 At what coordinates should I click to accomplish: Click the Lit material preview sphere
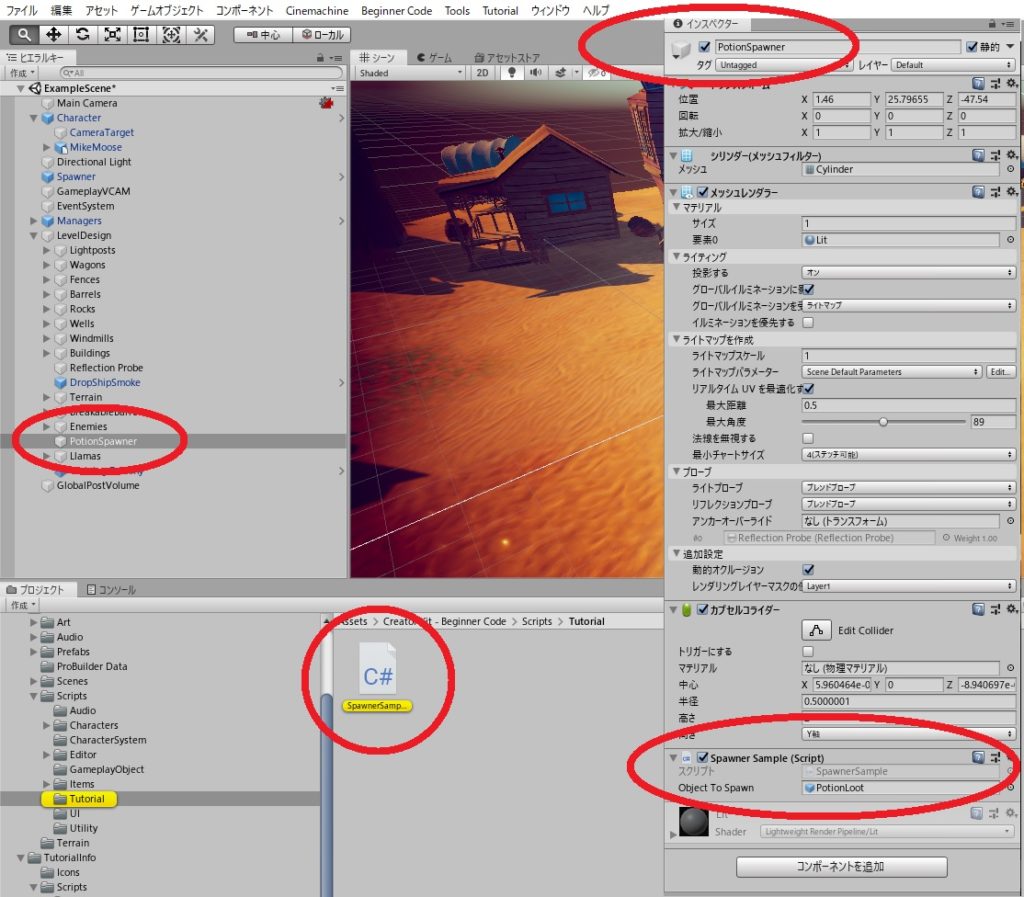click(x=694, y=822)
